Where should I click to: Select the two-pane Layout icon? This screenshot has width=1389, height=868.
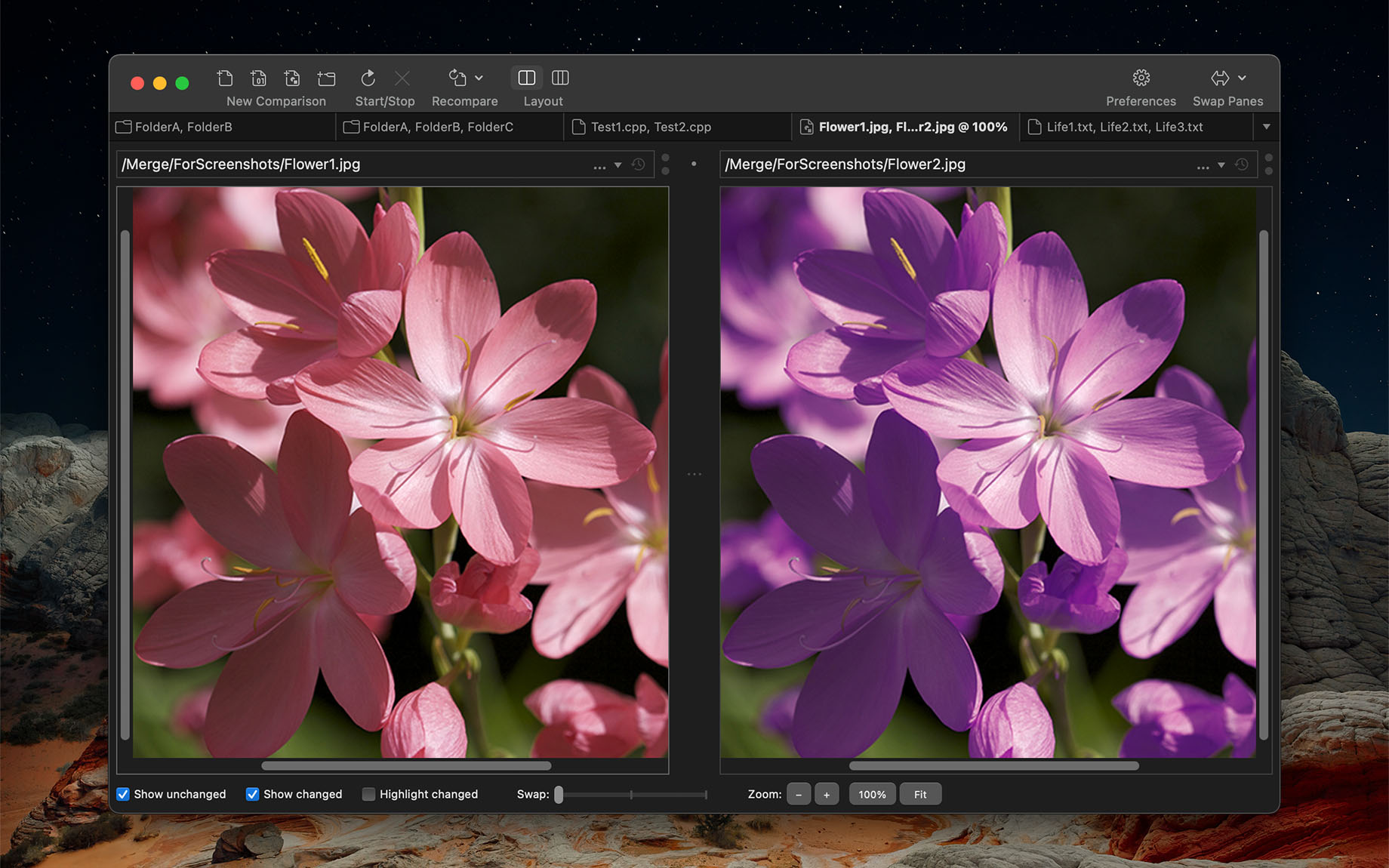coord(526,78)
